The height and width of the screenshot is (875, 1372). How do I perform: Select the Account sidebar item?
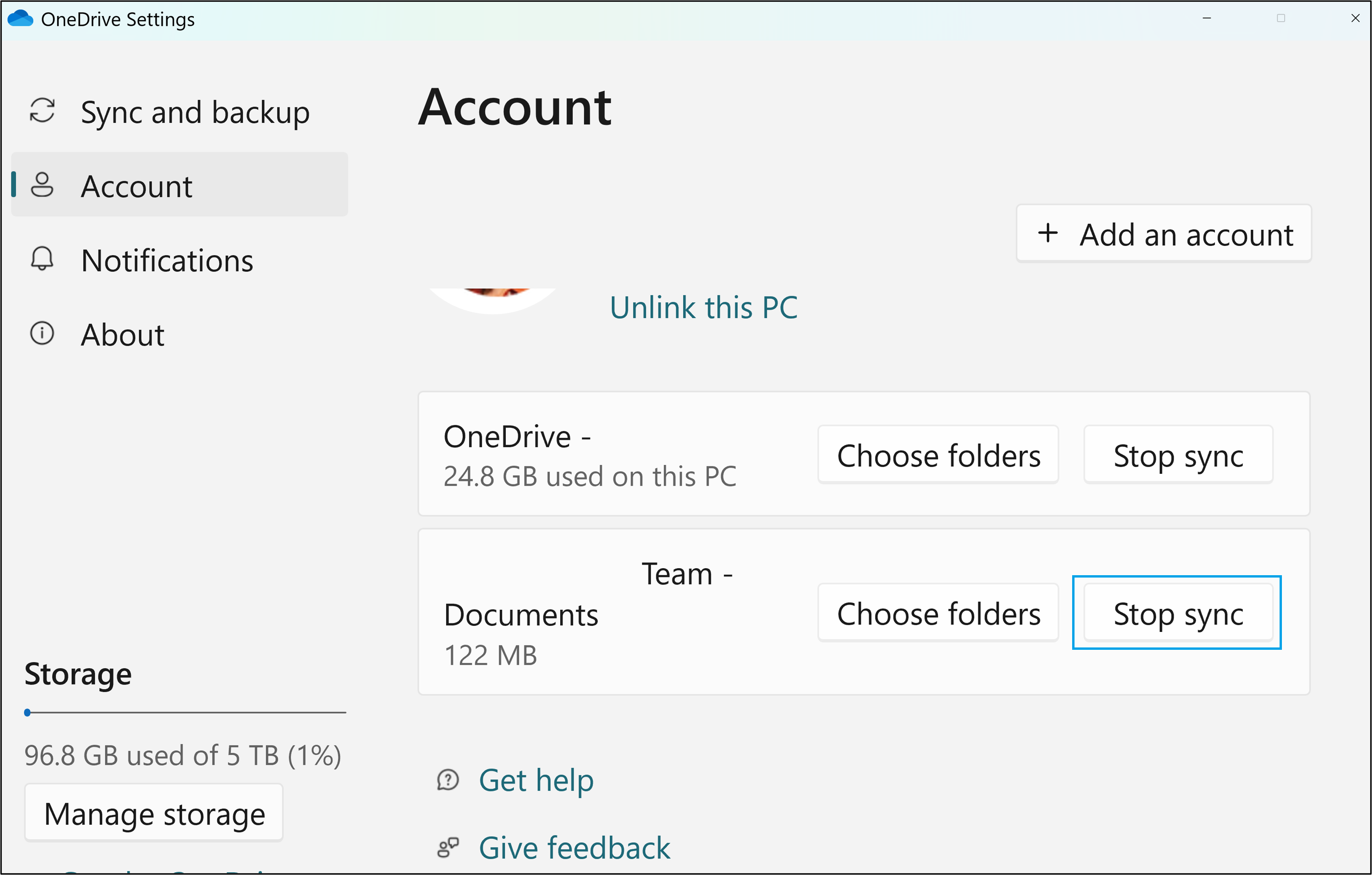[179, 184]
